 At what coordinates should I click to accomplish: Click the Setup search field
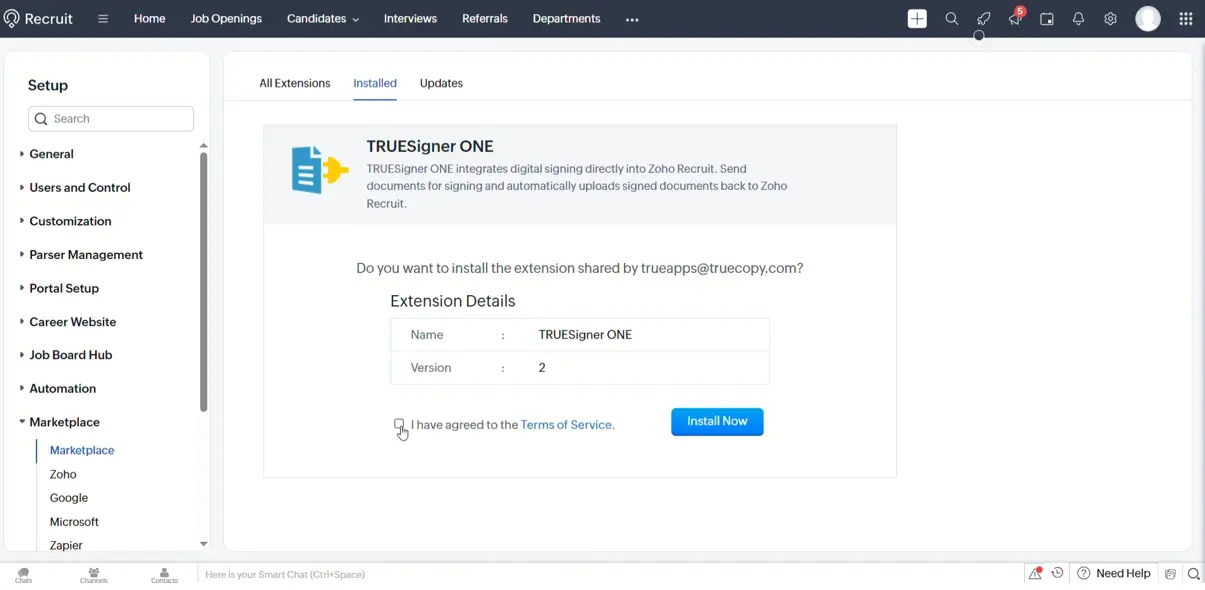click(x=111, y=119)
